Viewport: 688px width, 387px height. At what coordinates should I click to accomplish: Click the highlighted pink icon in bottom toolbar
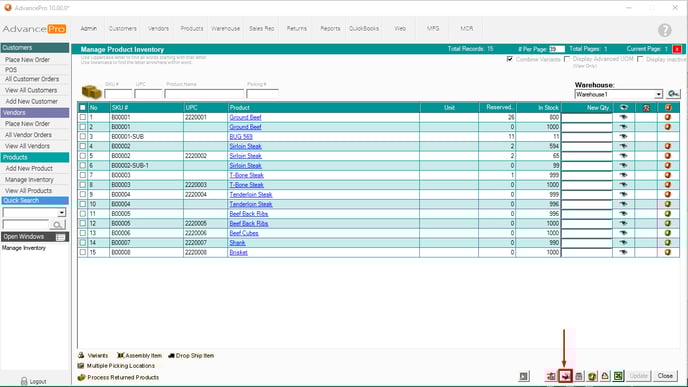click(x=565, y=376)
